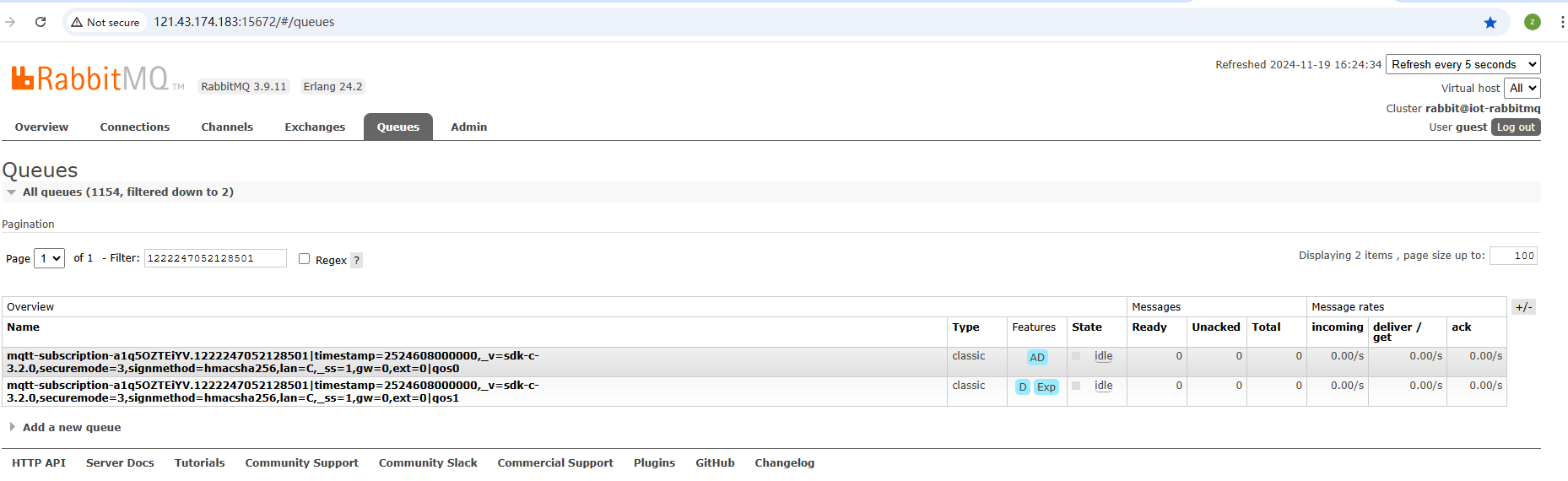Open the Page number dropdown
Screen dimensions: 1568x481
[x=49, y=258]
